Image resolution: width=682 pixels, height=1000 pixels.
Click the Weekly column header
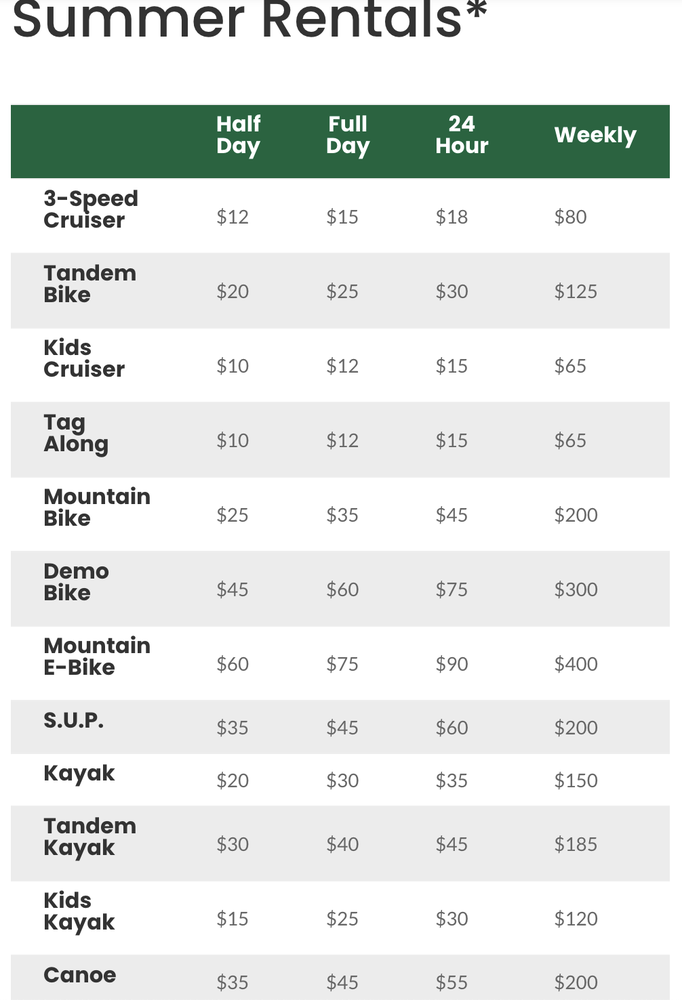tap(595, 135)
